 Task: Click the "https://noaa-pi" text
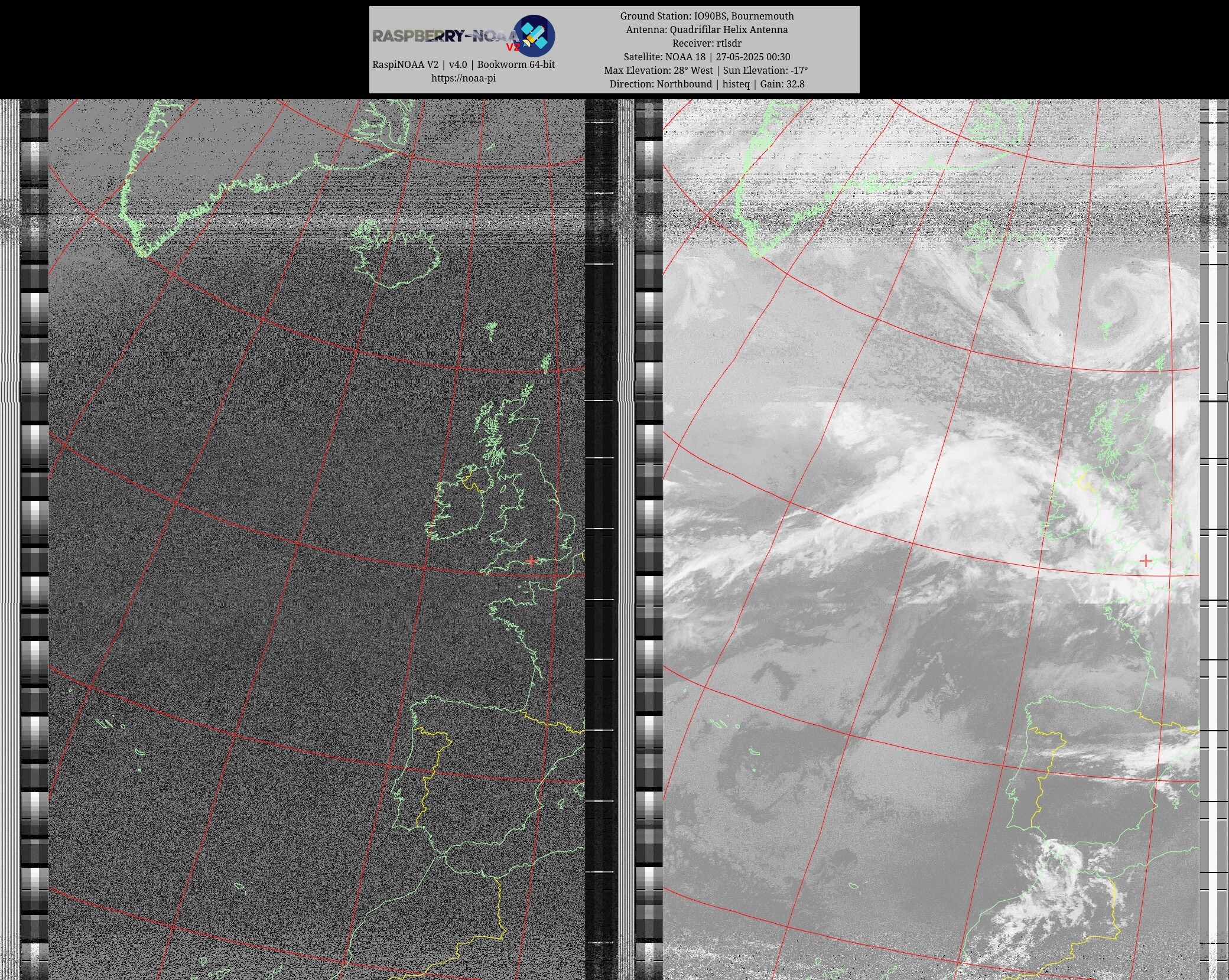(x=463, y=78)
